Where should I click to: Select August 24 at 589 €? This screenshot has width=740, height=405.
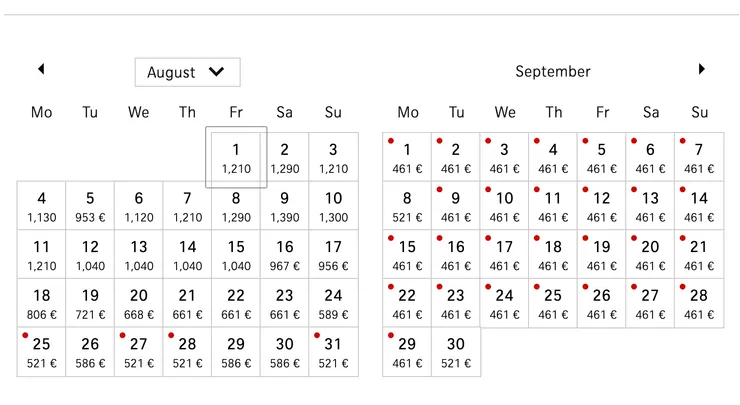(x=333, y=303)
